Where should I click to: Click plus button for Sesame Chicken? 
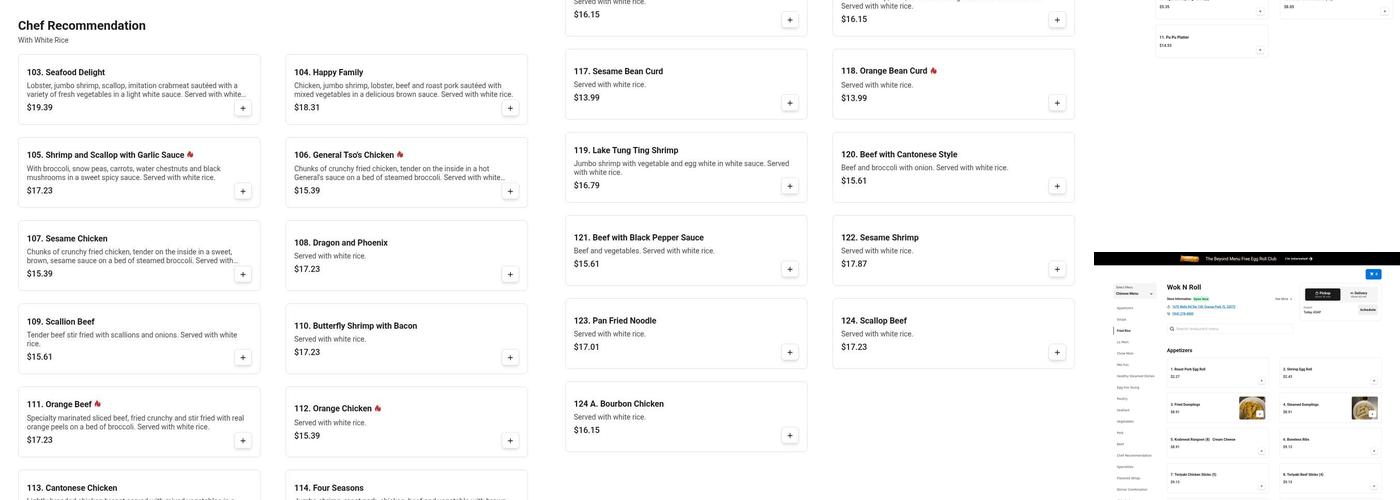[x=243, y=274]
